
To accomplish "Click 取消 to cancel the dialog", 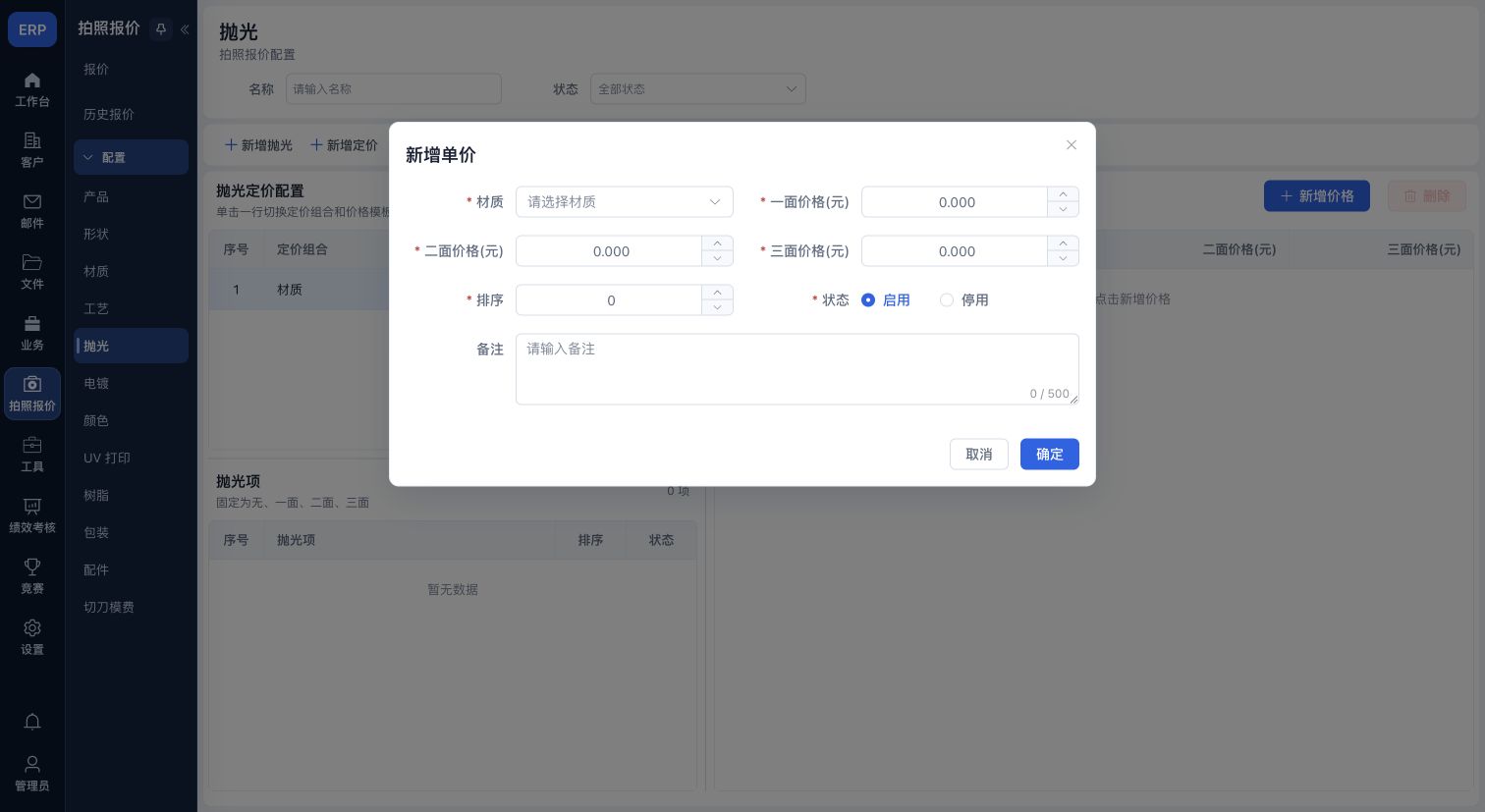I will coord(979,454).
